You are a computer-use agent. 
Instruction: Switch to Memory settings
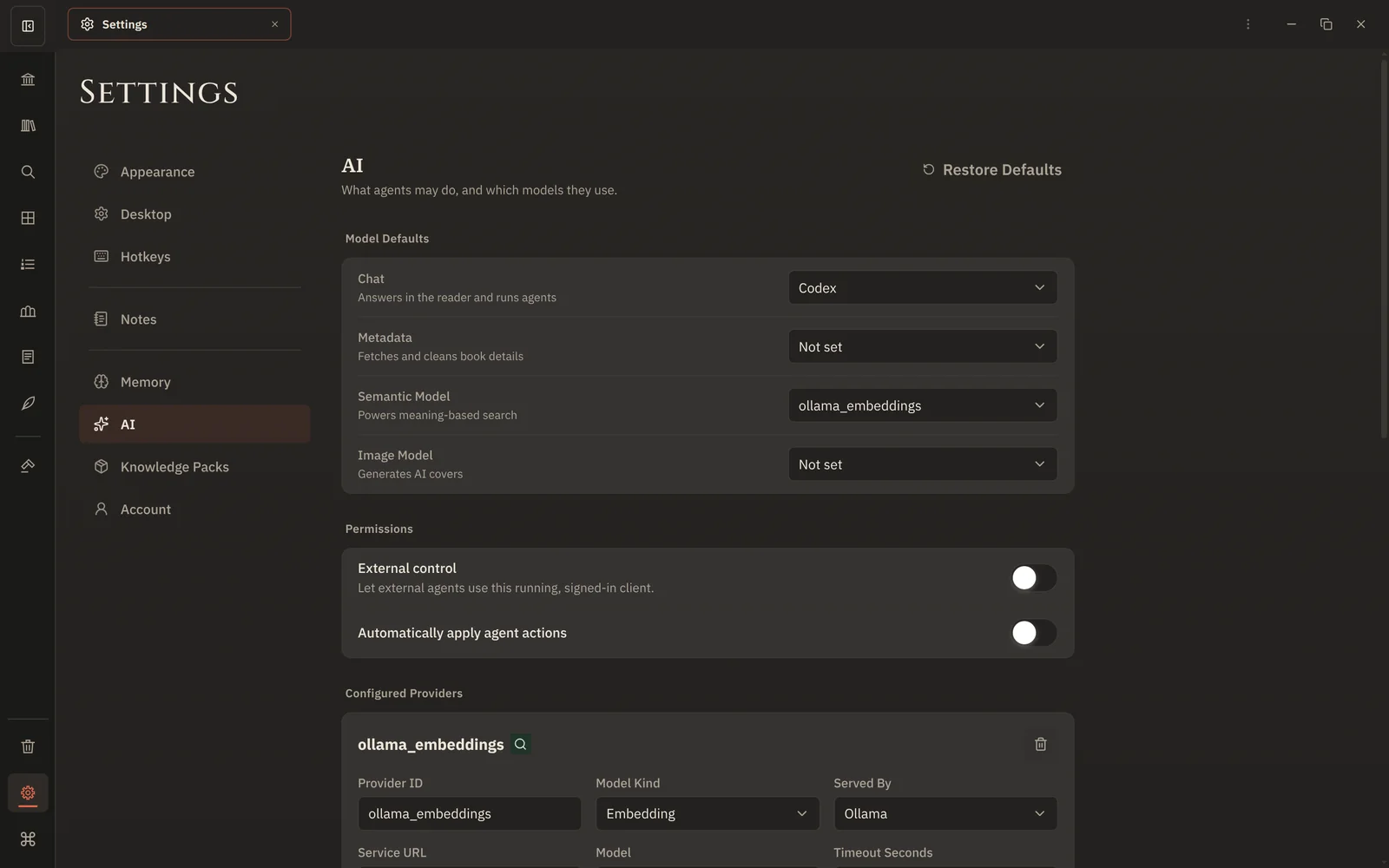[194, 382]
